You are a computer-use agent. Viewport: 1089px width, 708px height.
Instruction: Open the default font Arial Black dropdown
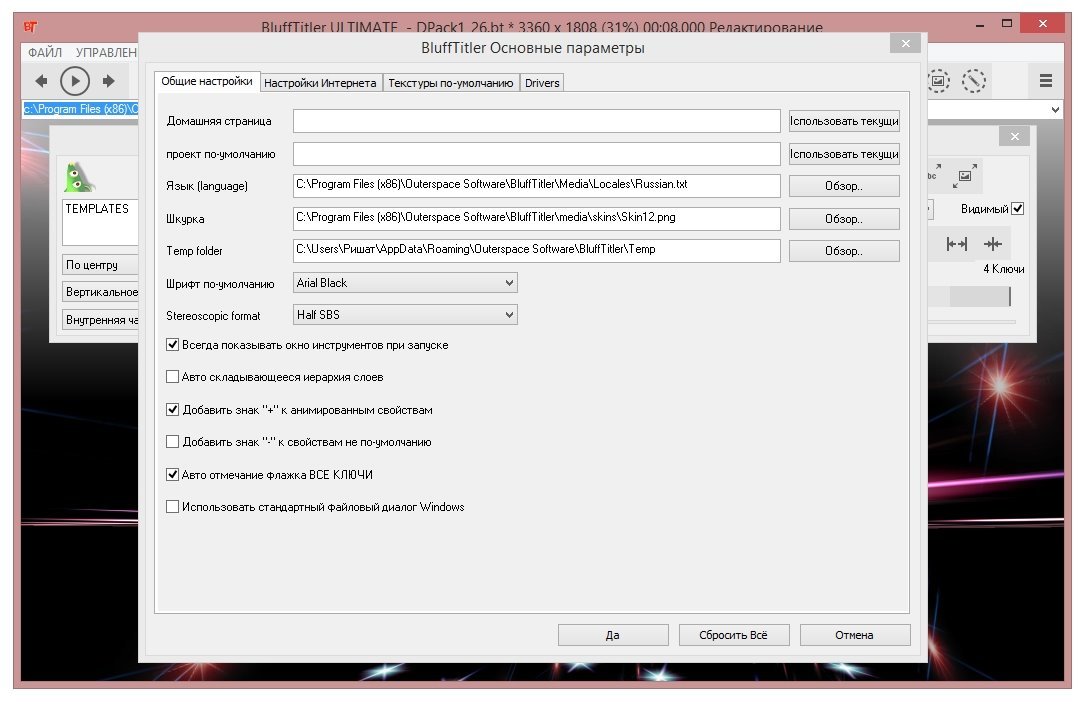(405, 283)
